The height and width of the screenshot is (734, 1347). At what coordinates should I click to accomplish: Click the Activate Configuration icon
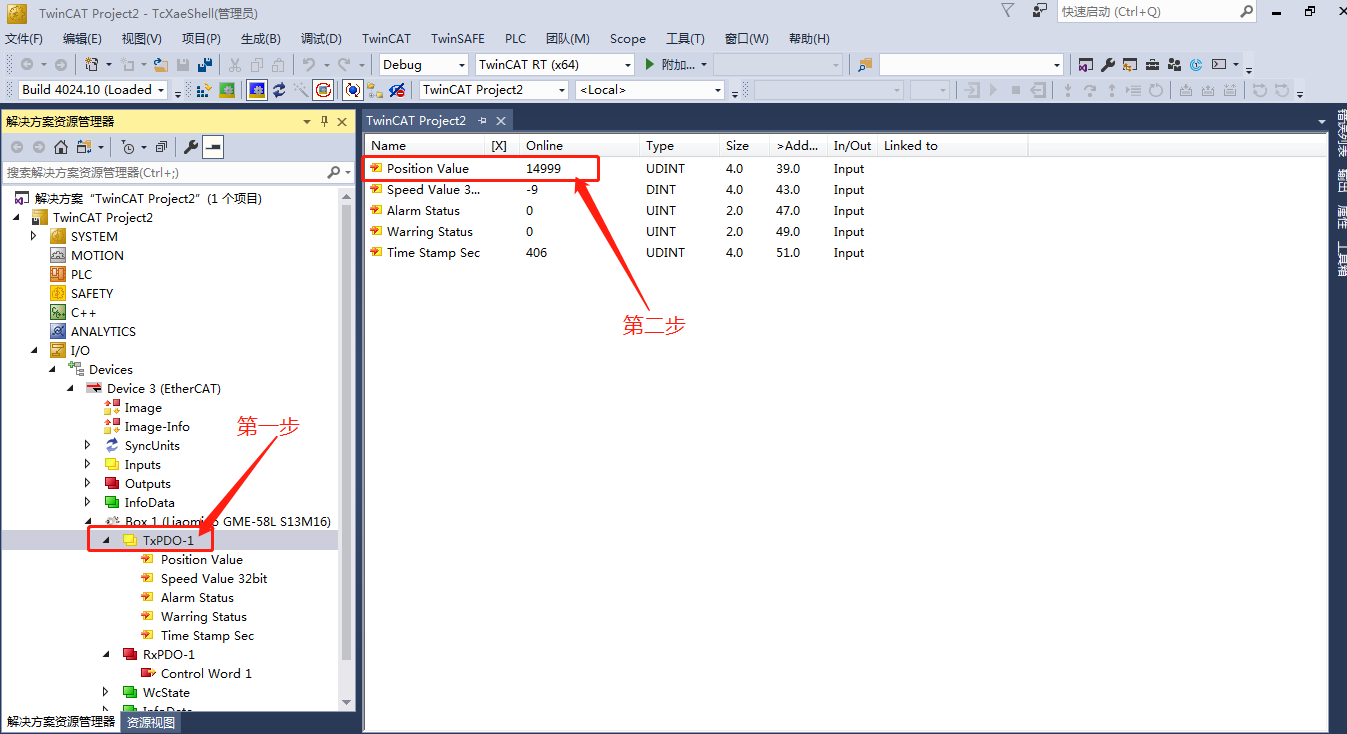pos(203,90)
